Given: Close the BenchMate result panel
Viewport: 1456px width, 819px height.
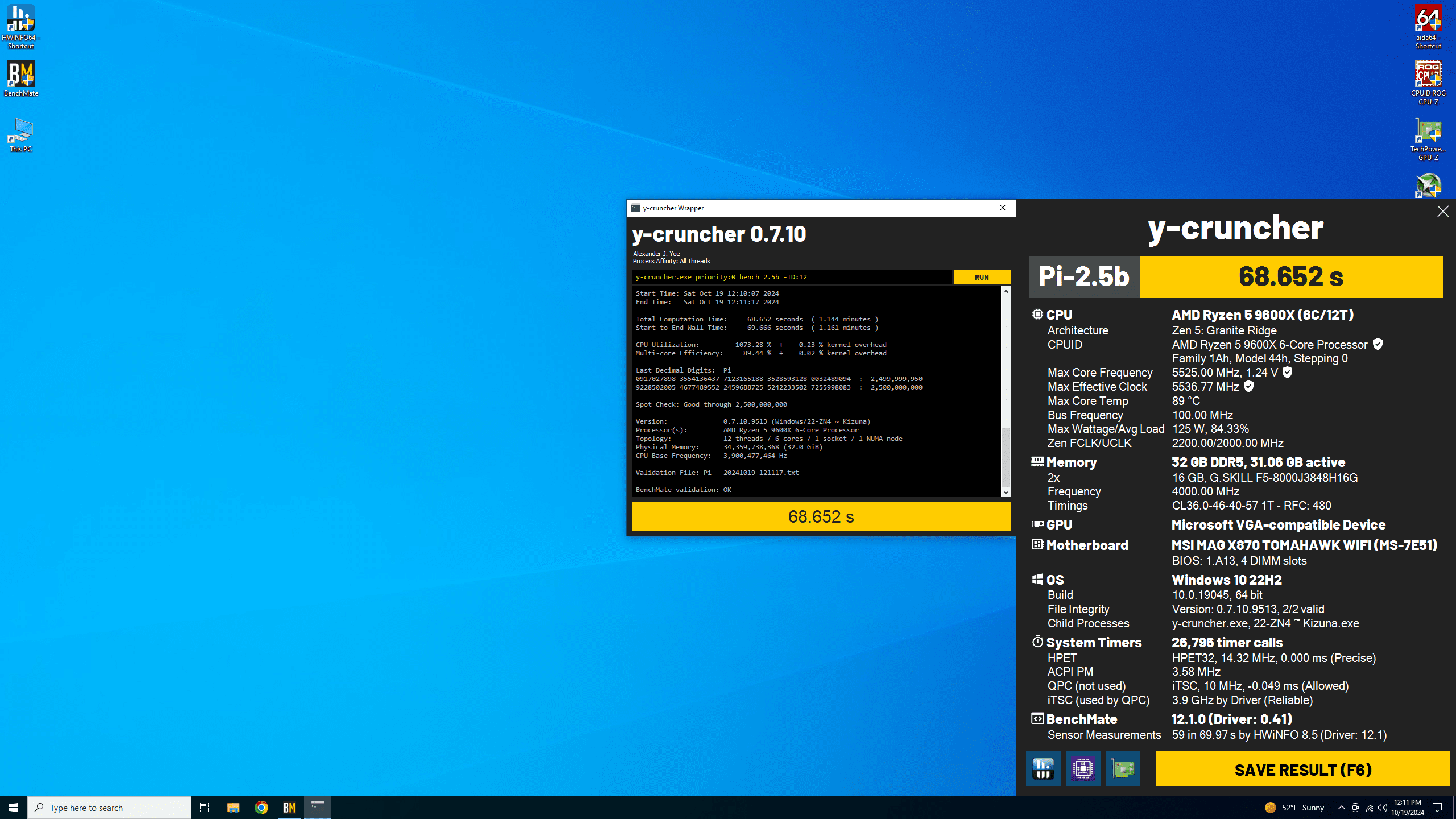Looking at the screenshot, I should coord(1442,212).
